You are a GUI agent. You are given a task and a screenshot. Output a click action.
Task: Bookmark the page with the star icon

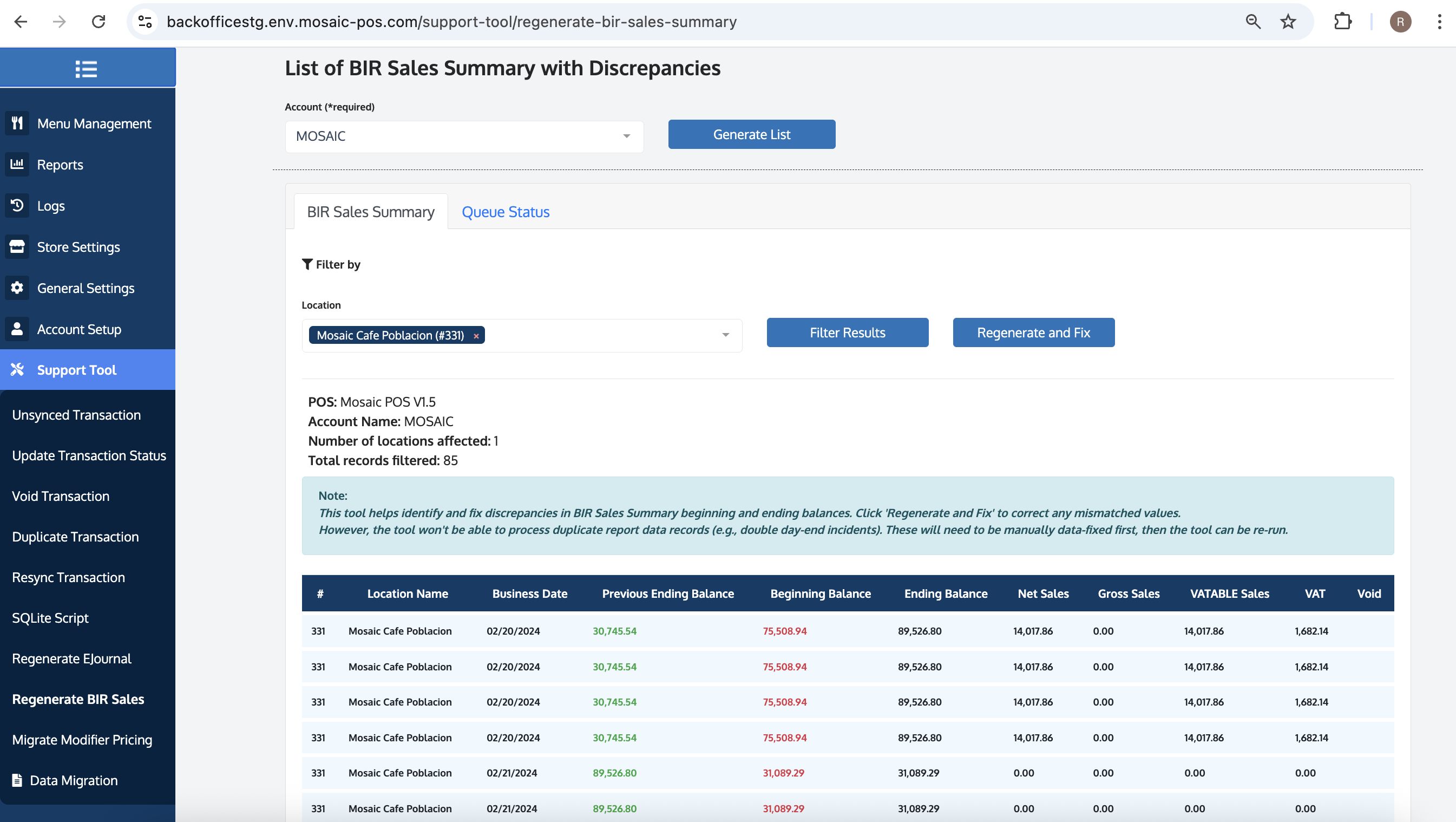1287,22
